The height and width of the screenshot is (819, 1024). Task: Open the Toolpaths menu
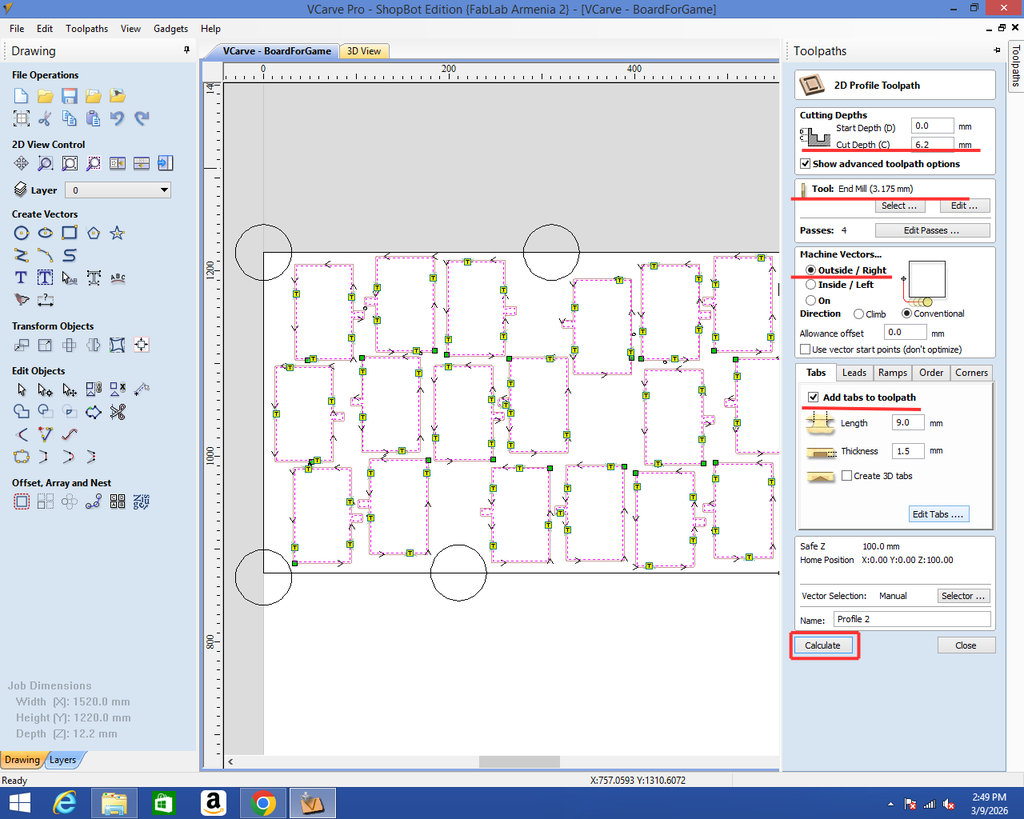point(87,29)
